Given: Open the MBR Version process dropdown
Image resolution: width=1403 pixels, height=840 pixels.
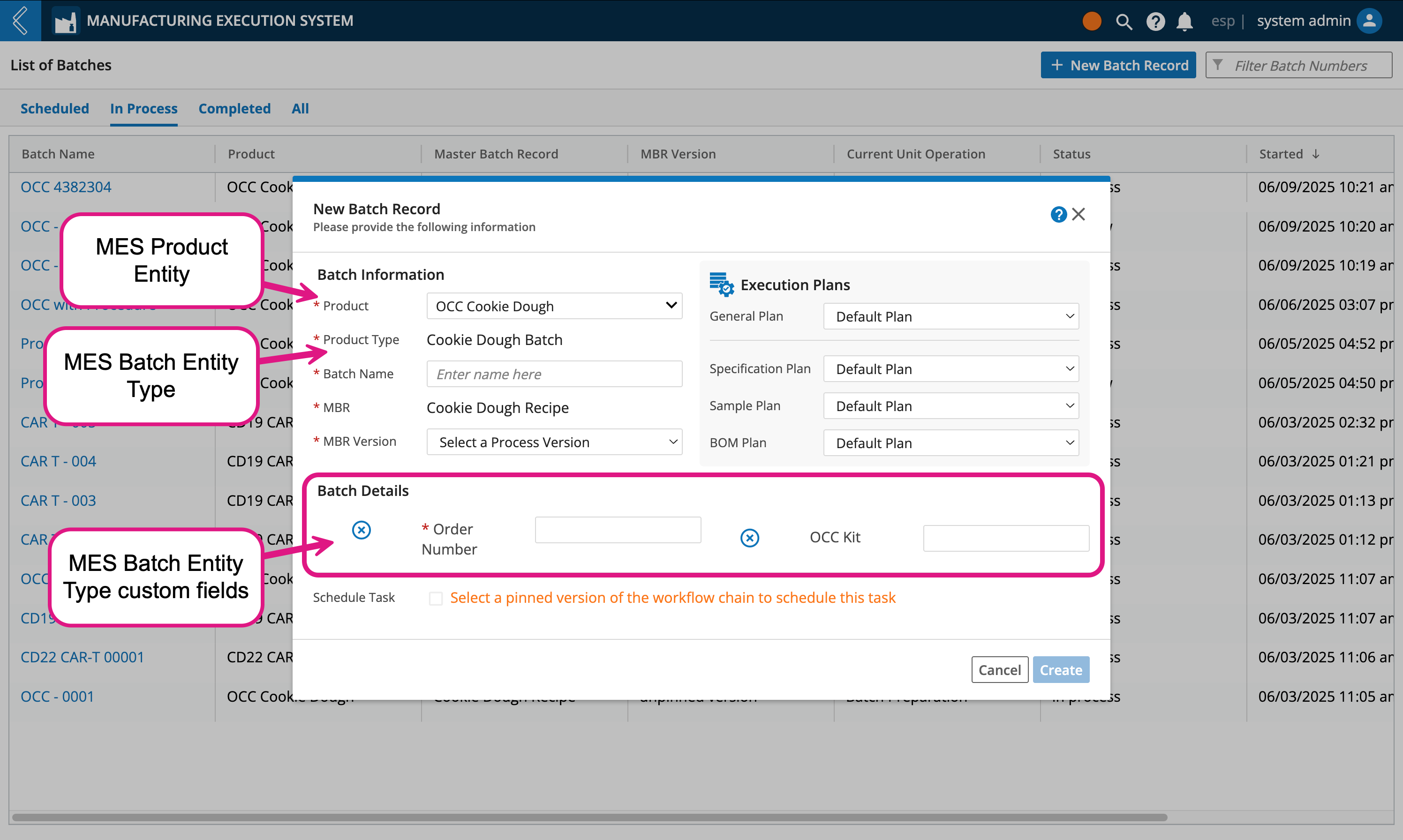Looking at the screenshot, I should [554, 442].
